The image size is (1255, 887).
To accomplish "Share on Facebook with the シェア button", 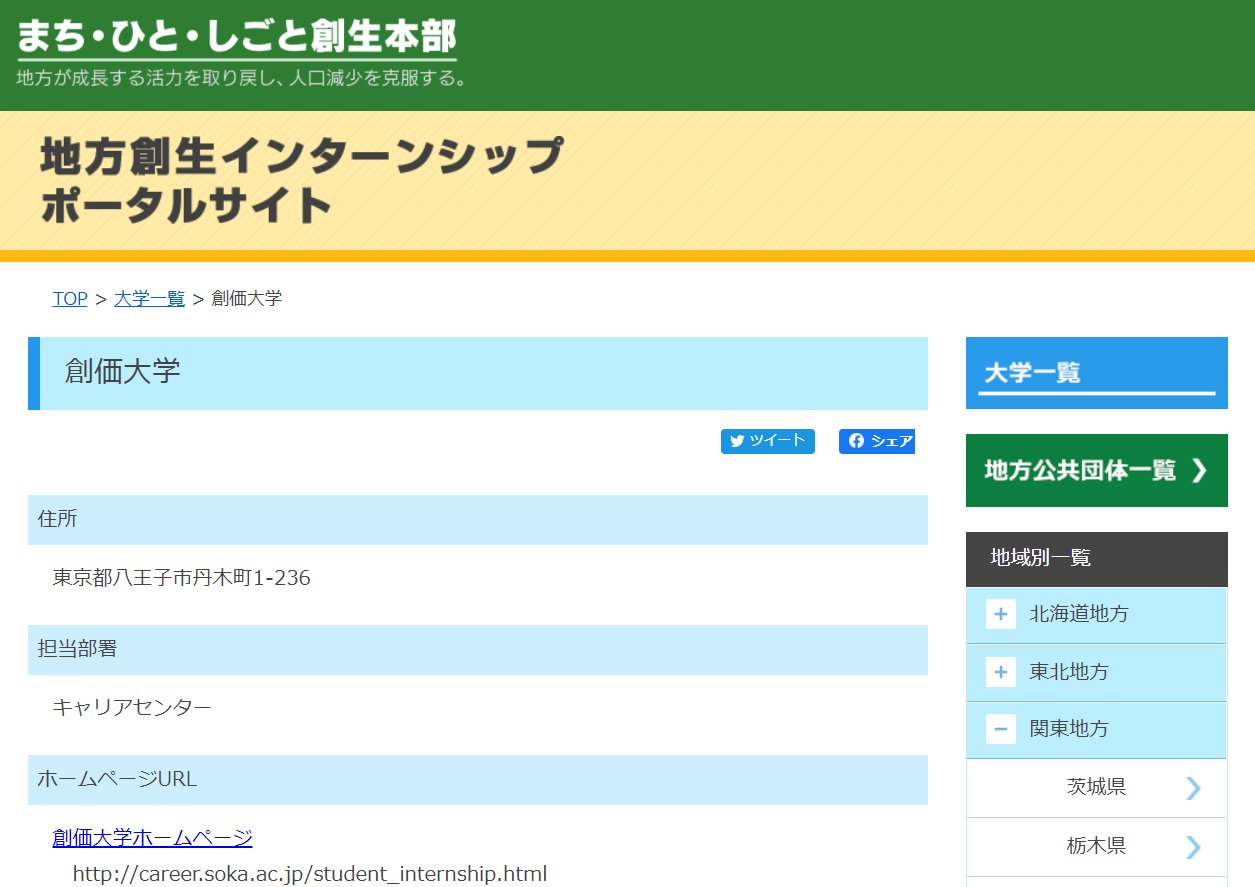I will (x=877, y=441).
